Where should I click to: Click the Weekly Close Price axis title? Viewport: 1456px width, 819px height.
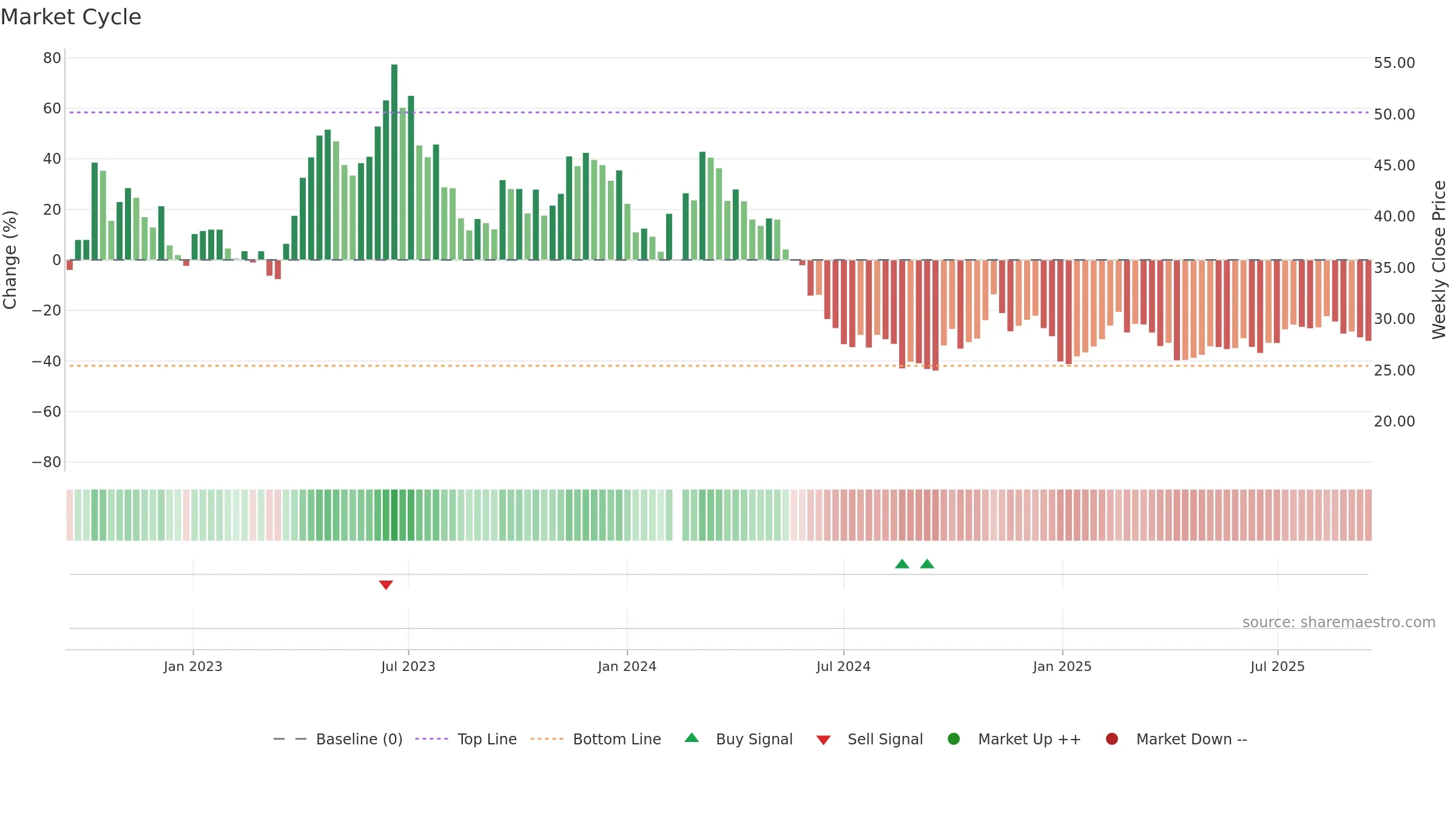click(x=1439, y=260)
